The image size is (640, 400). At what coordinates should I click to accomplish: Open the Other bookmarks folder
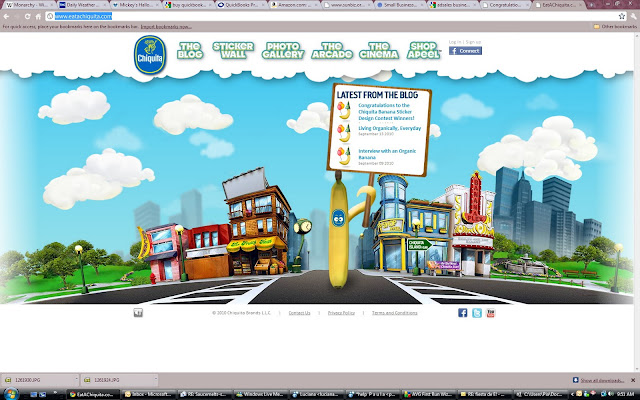pos(615,27)
